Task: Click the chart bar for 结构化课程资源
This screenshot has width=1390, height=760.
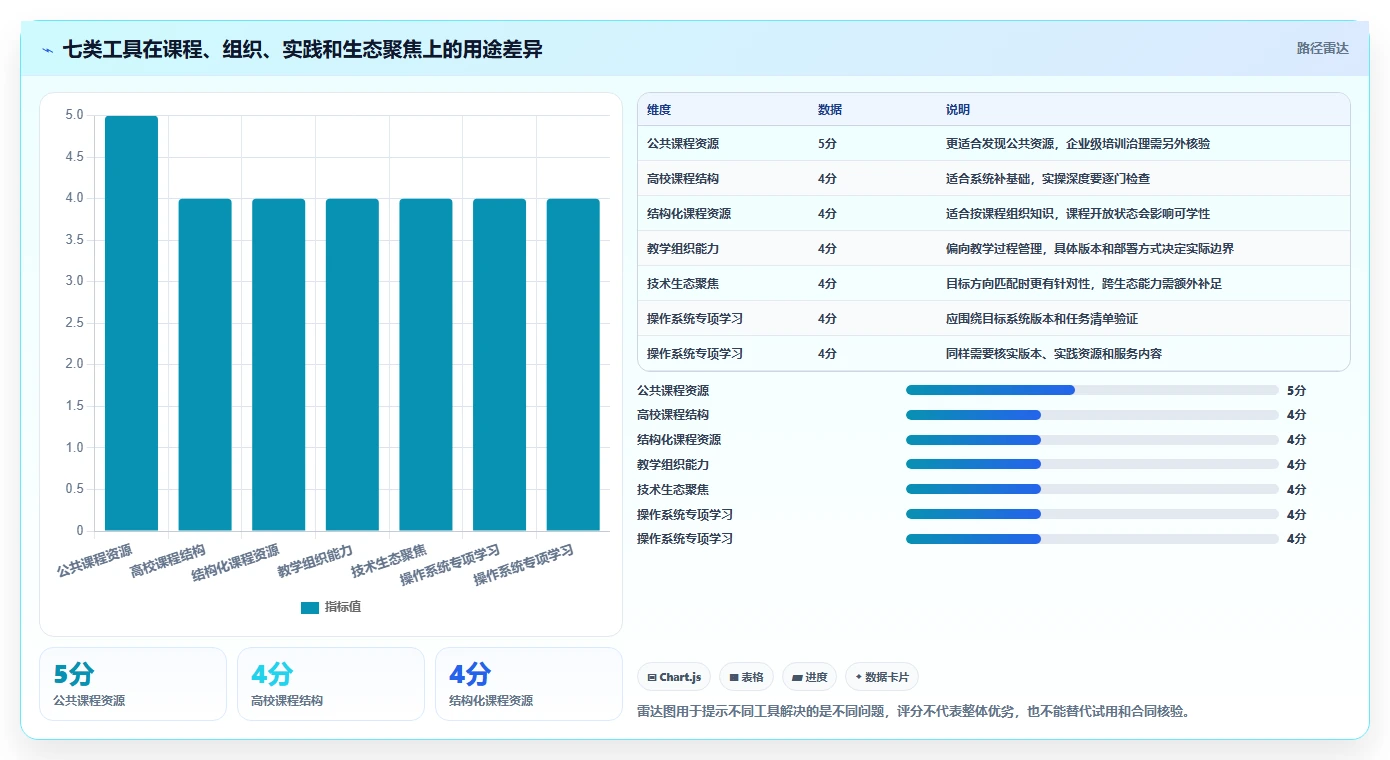Action: point(278,365)
